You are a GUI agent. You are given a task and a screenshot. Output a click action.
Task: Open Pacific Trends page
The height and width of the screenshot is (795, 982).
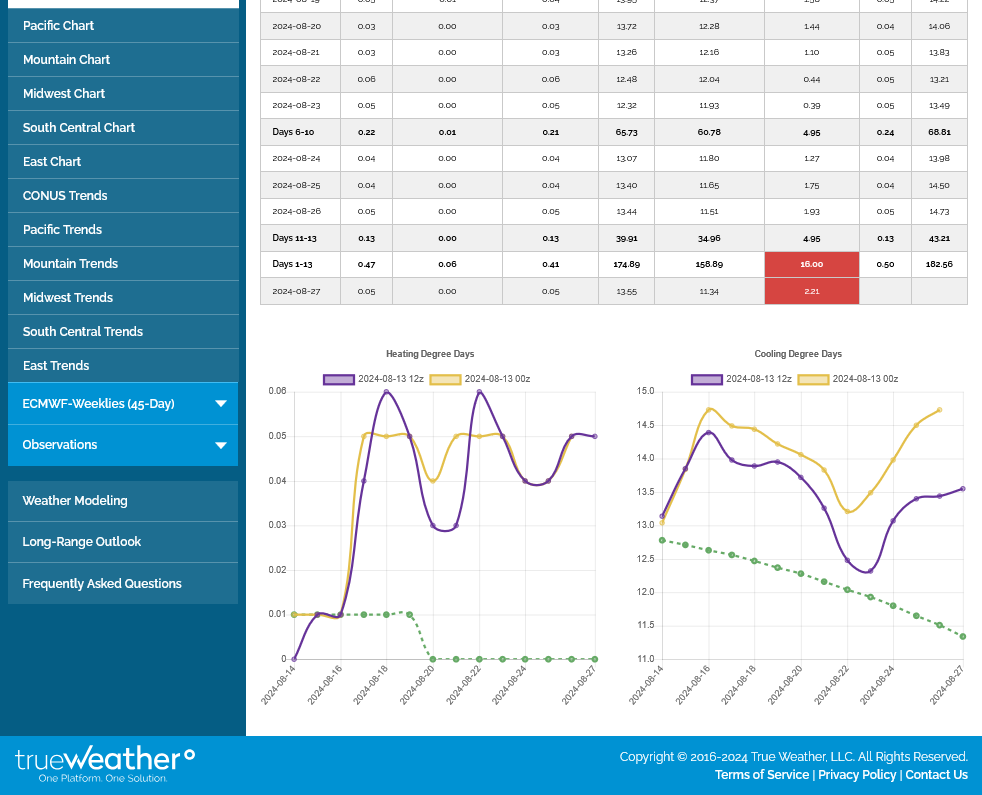(x=123, y=229)
